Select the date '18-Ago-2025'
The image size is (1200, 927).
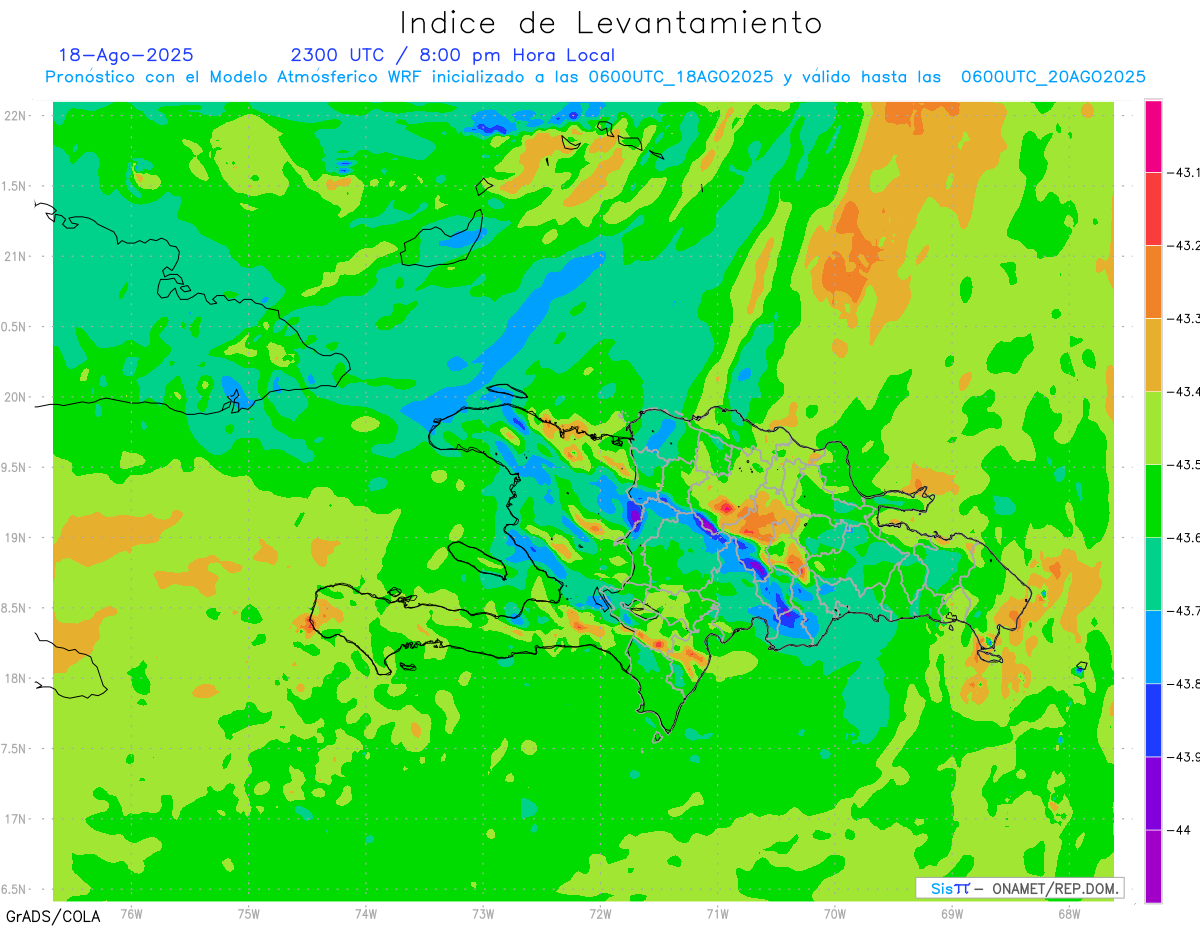click(126, 55)
